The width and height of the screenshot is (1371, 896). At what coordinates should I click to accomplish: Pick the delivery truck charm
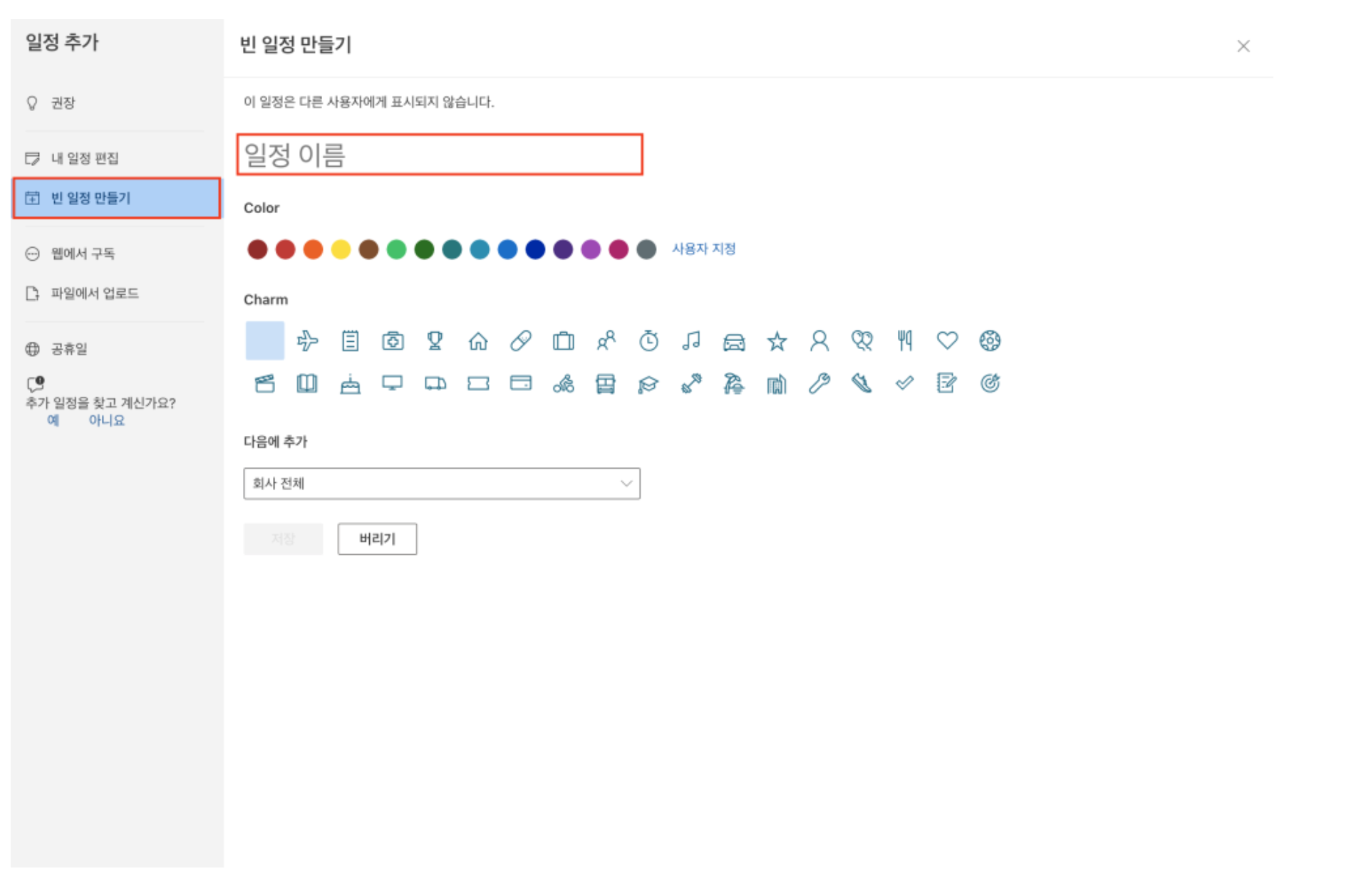point(435,384)
